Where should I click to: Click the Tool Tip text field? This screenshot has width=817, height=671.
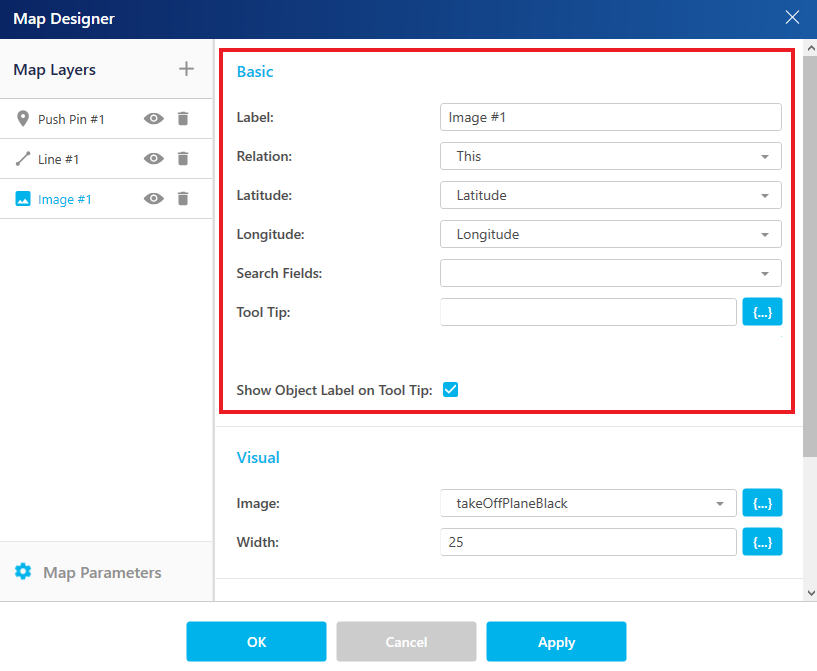pyautogui.click(x=588, y=312)
